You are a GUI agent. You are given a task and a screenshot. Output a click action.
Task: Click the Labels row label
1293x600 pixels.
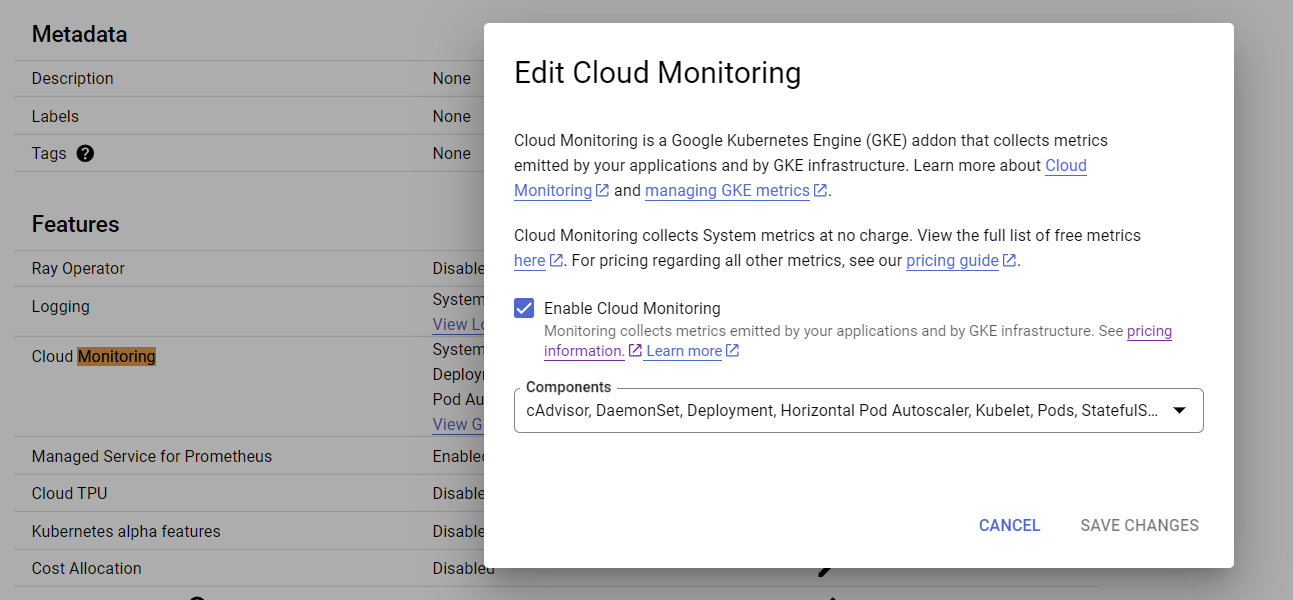(x=55, y=116)
